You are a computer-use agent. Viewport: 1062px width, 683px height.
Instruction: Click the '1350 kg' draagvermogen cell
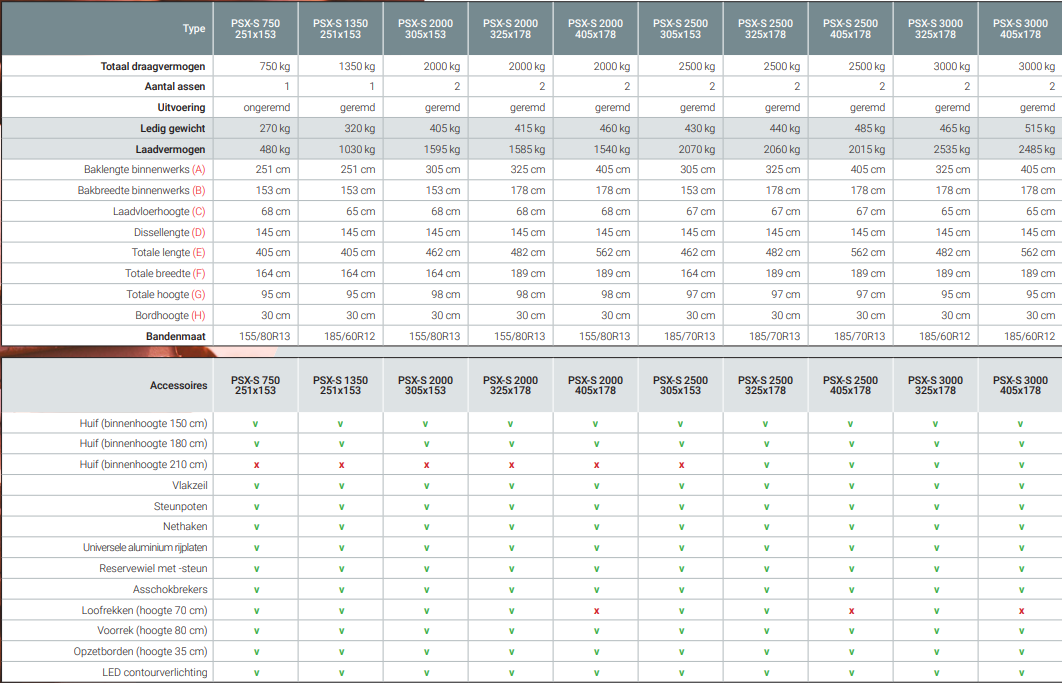(x=356, y=66)
